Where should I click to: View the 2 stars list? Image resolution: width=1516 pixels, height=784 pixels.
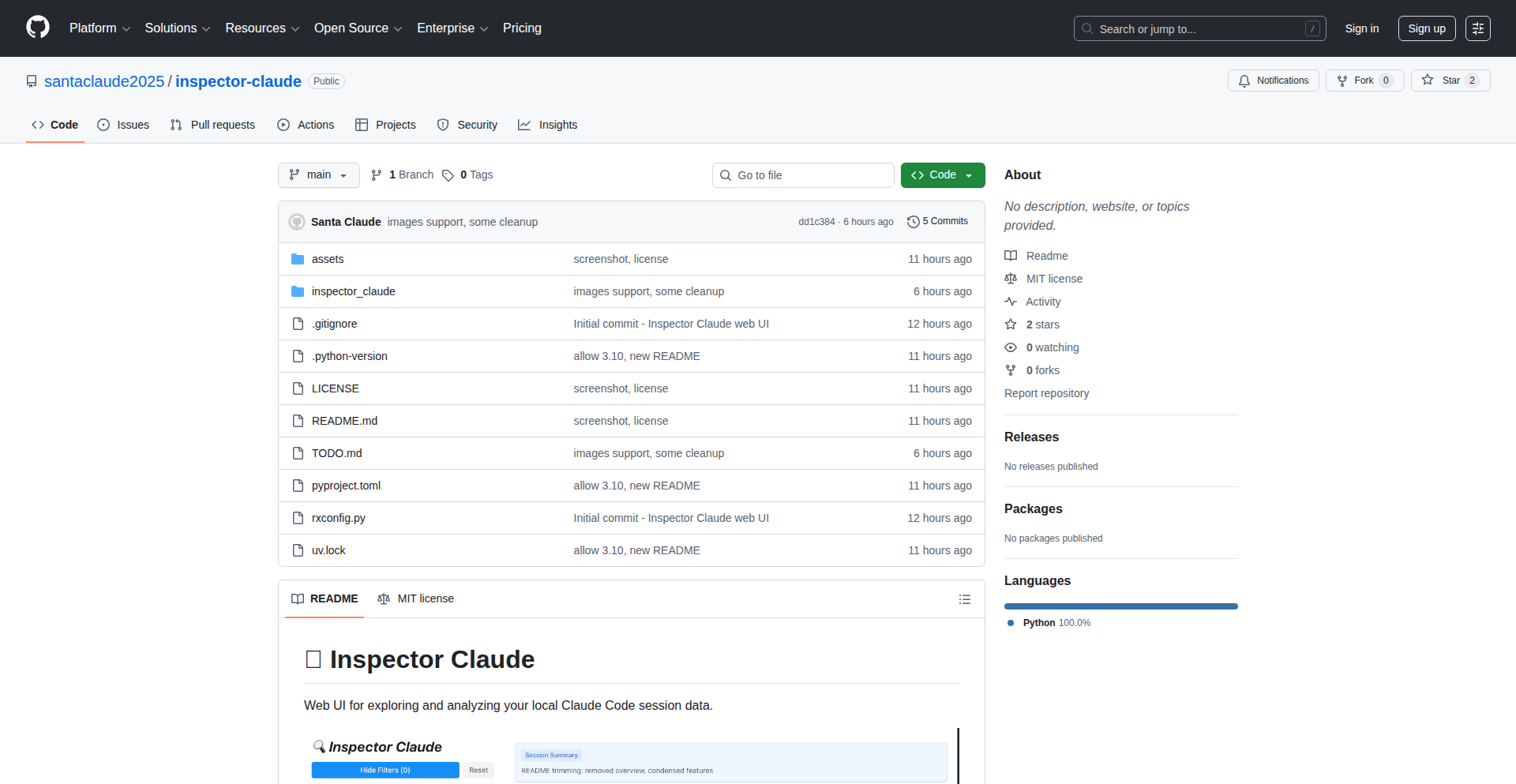1032,324
